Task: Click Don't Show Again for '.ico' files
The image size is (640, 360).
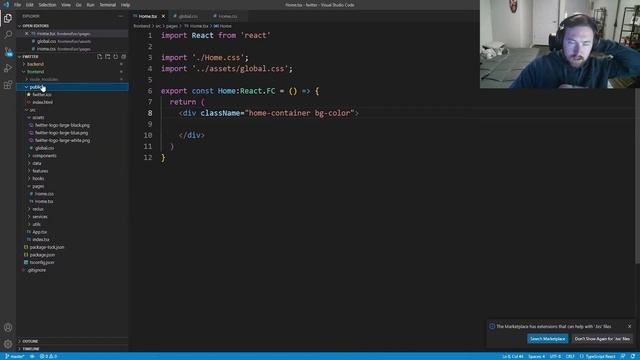Action: (602, 339)
